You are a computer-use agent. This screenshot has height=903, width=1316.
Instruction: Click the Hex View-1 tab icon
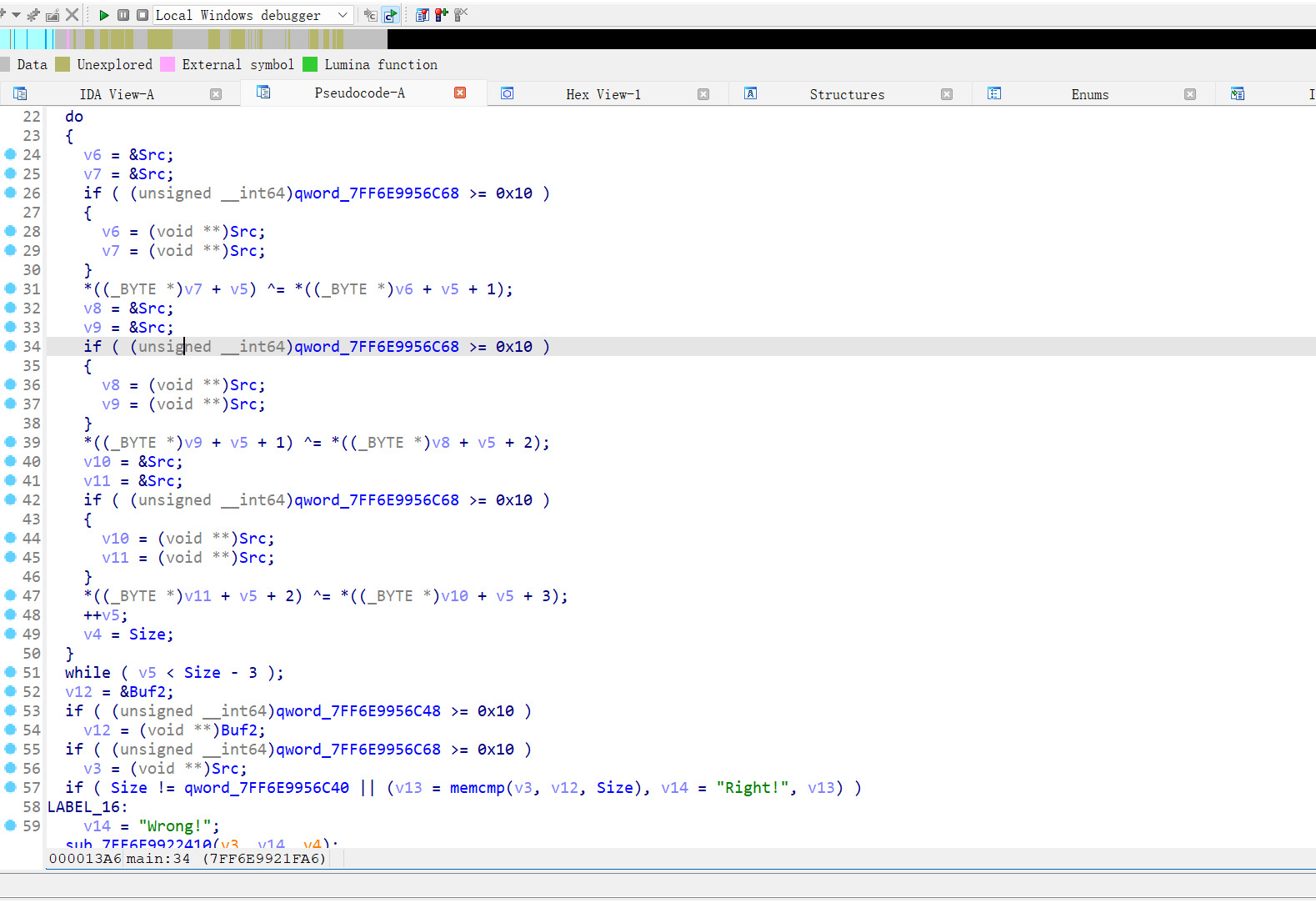[x=507, y=93]
